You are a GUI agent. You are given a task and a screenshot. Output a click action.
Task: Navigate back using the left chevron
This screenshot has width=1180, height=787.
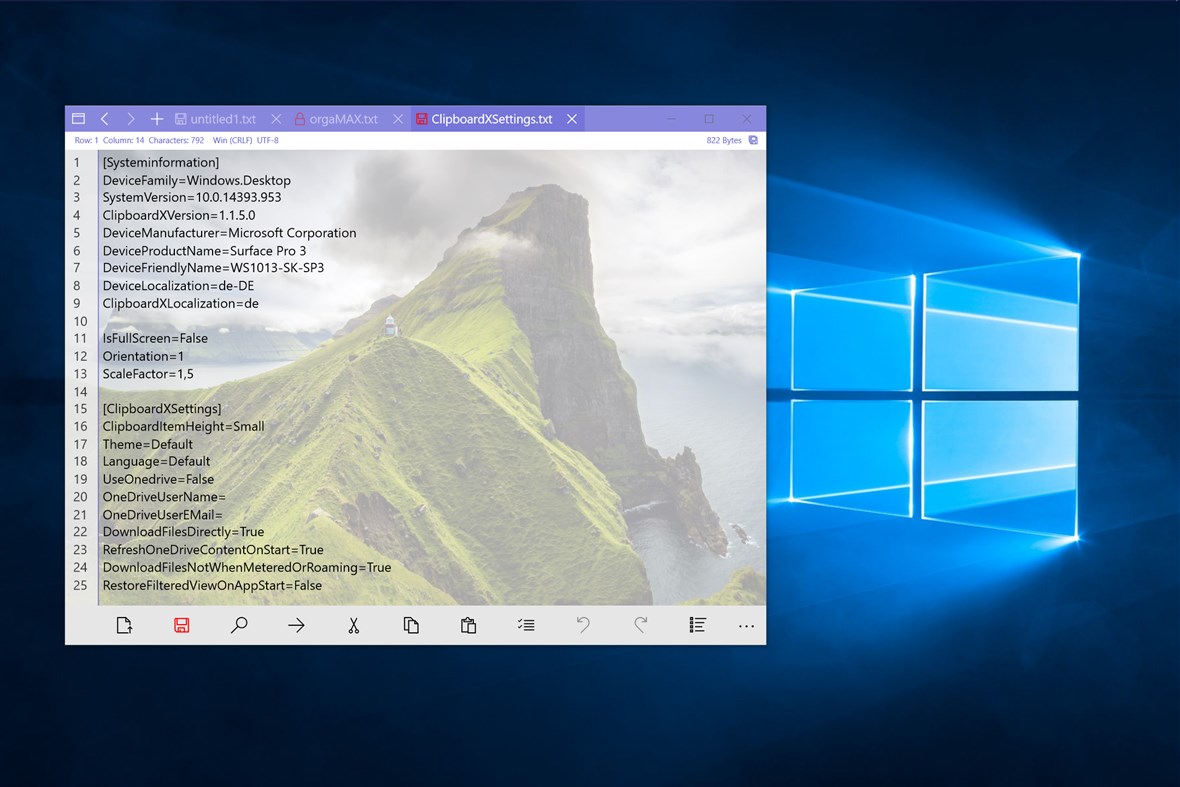[x=104, y=118]
